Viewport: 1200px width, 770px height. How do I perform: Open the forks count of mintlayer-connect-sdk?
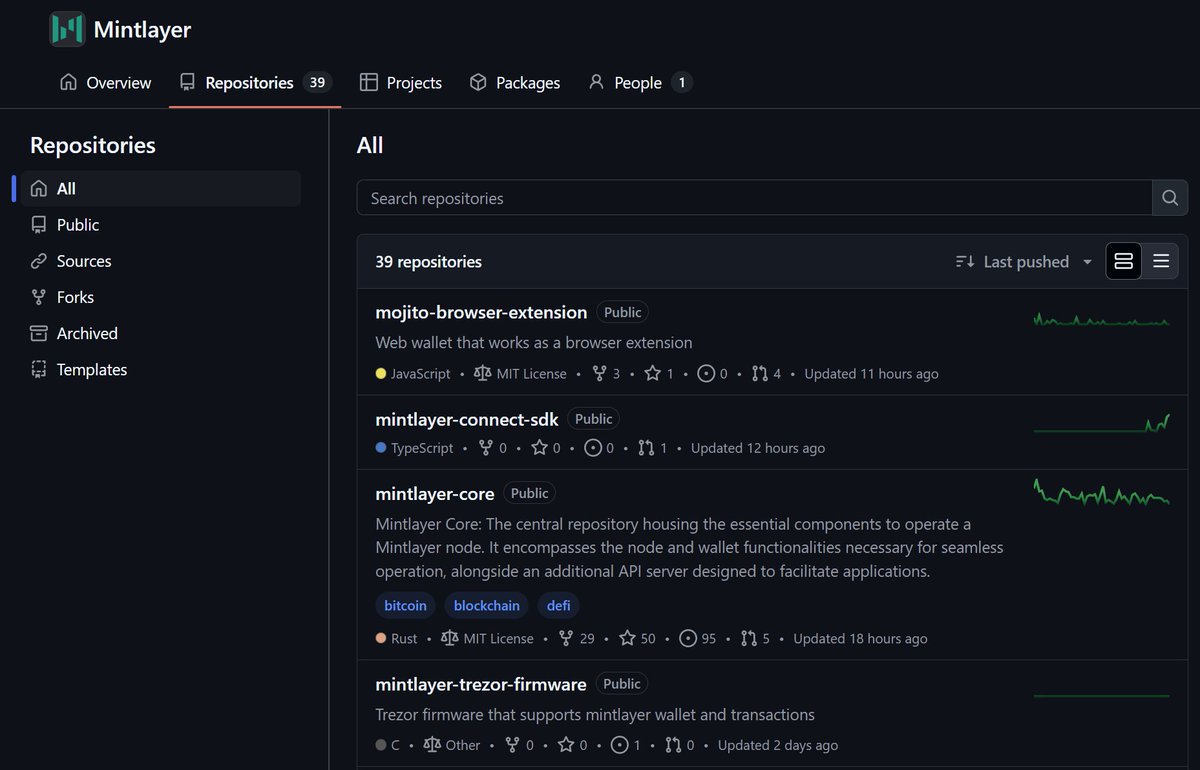click(493, 448)
